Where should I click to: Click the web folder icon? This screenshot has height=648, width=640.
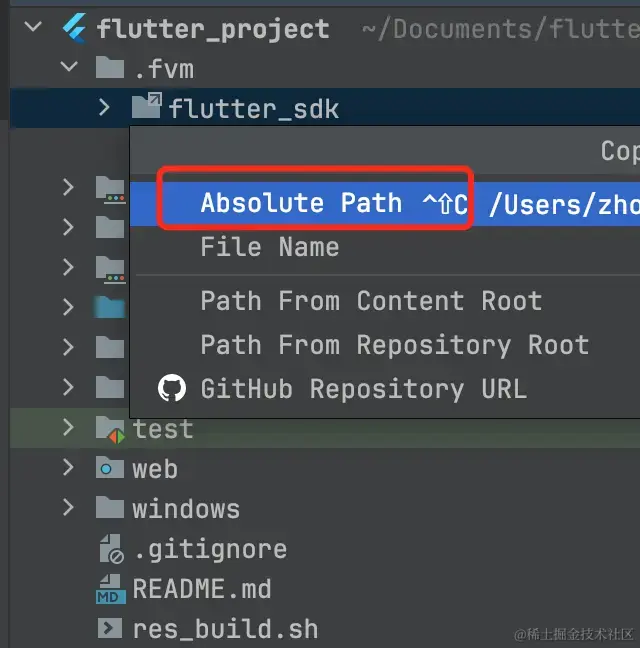tap(109, 467)
